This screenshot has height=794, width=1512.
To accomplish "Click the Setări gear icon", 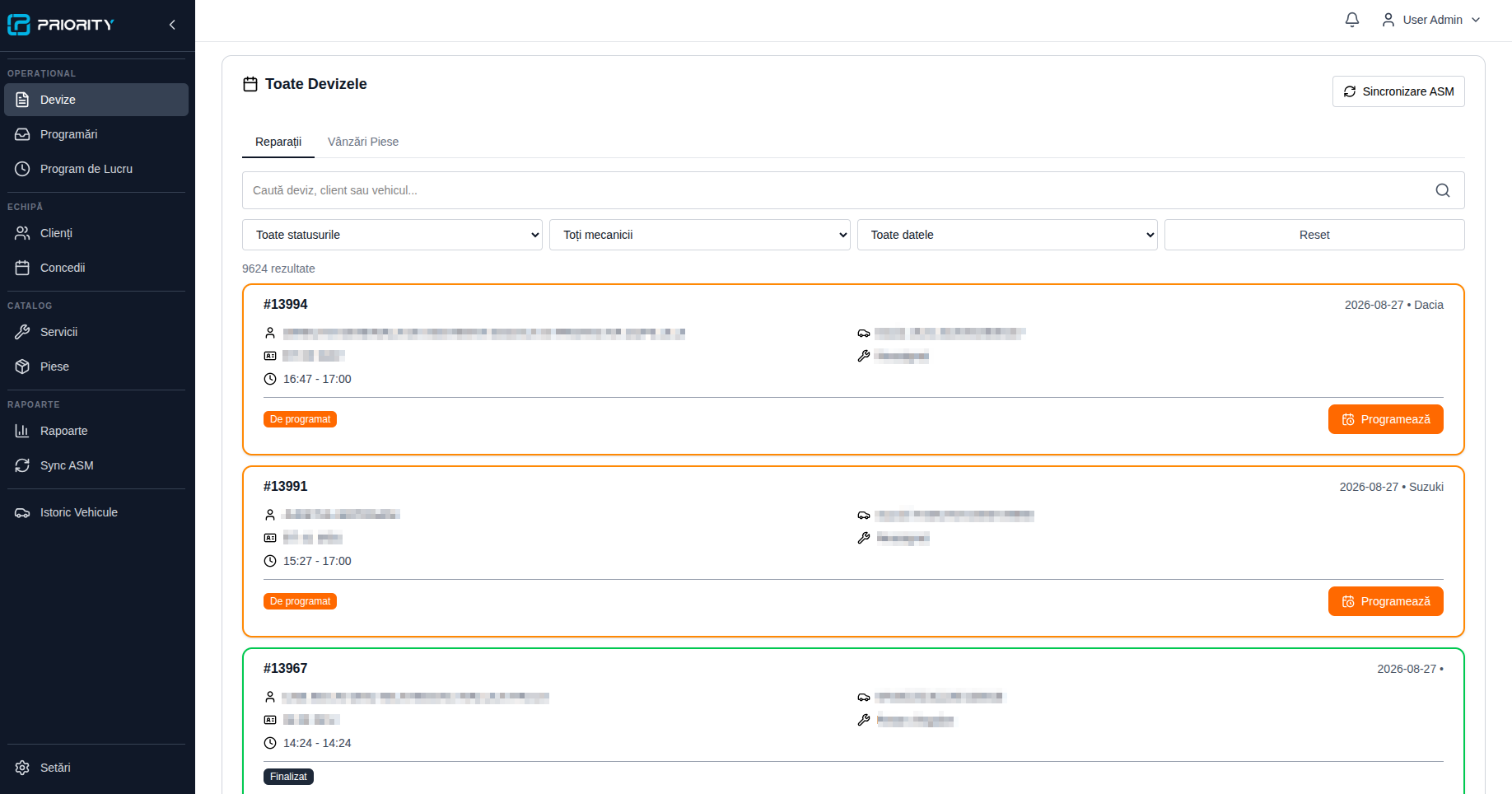I will click(x=23, y=768).
